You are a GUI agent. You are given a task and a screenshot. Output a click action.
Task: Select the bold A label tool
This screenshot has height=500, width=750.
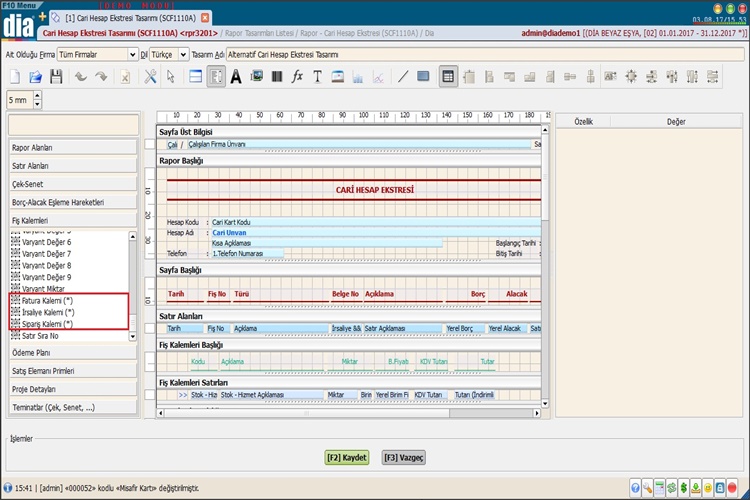click(x=236, y=77)
